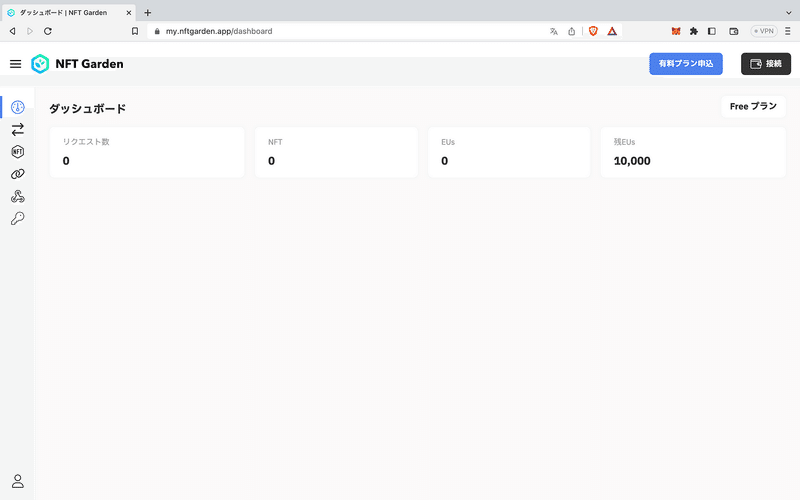Click the ダッシュボード page heading
Viewport: 800px width, 500px height.
coord(87,109)
